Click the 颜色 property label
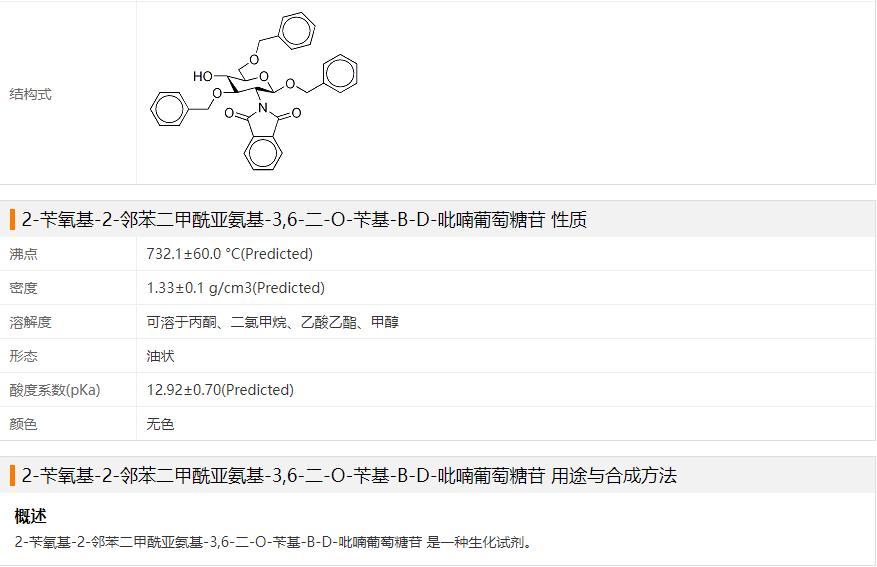Screen dimensions: 877x567 24,424
